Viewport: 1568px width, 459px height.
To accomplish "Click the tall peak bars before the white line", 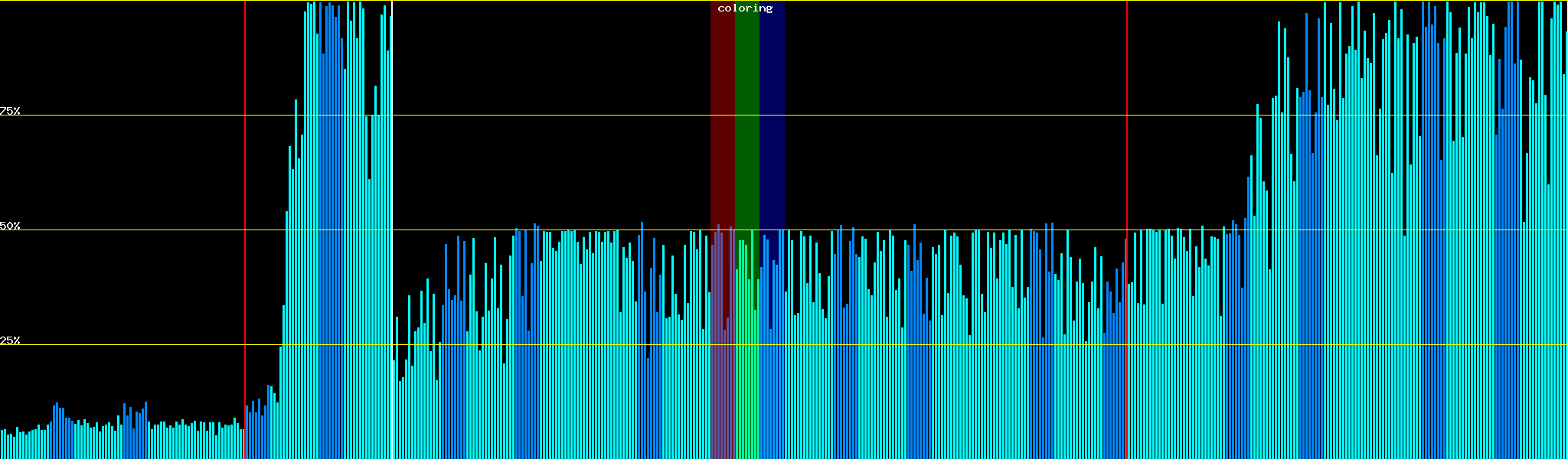I will coord(337,229).
